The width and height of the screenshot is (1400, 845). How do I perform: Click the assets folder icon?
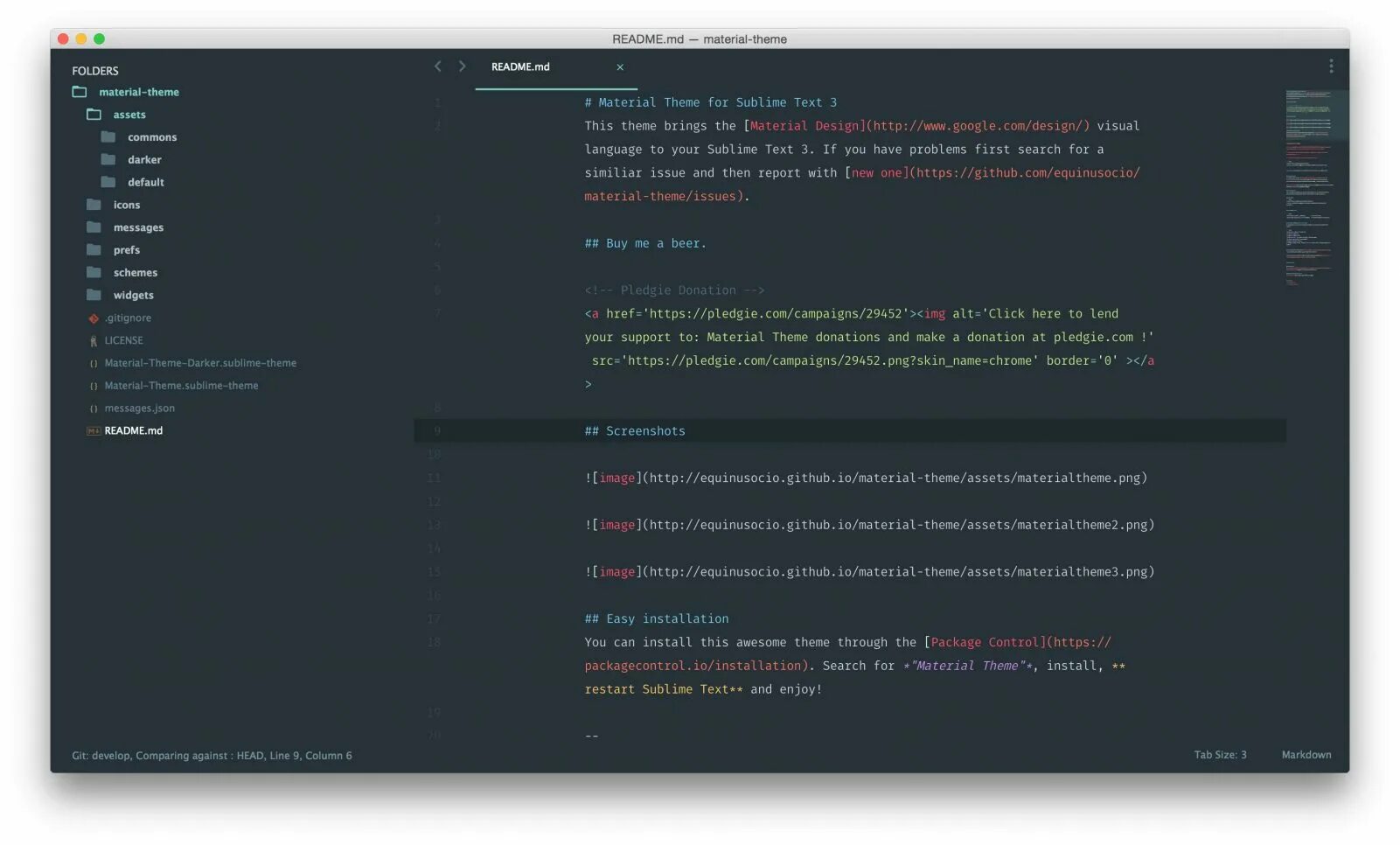(94, 115)
